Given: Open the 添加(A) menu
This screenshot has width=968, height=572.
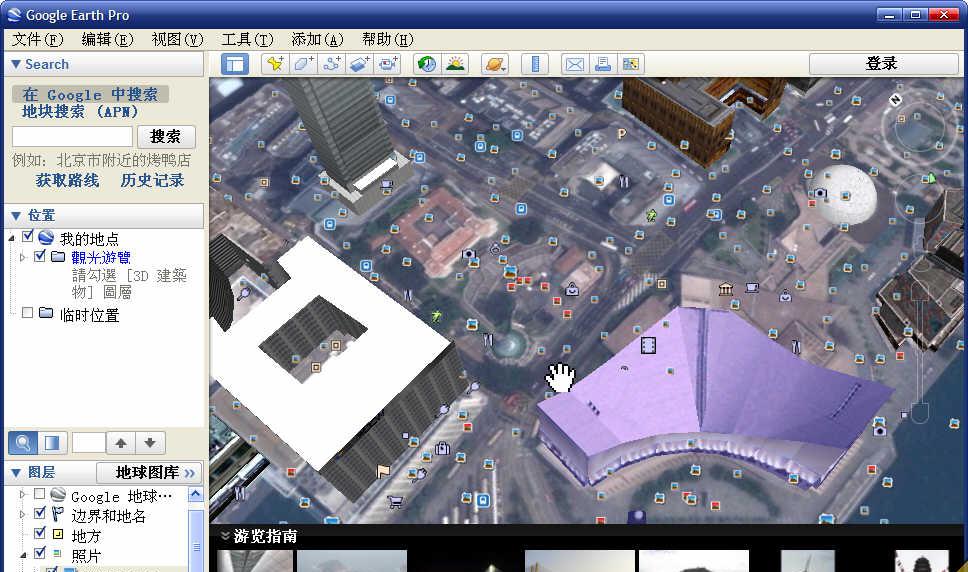Looking at the screenshot, I should click(x=317, y=39).
